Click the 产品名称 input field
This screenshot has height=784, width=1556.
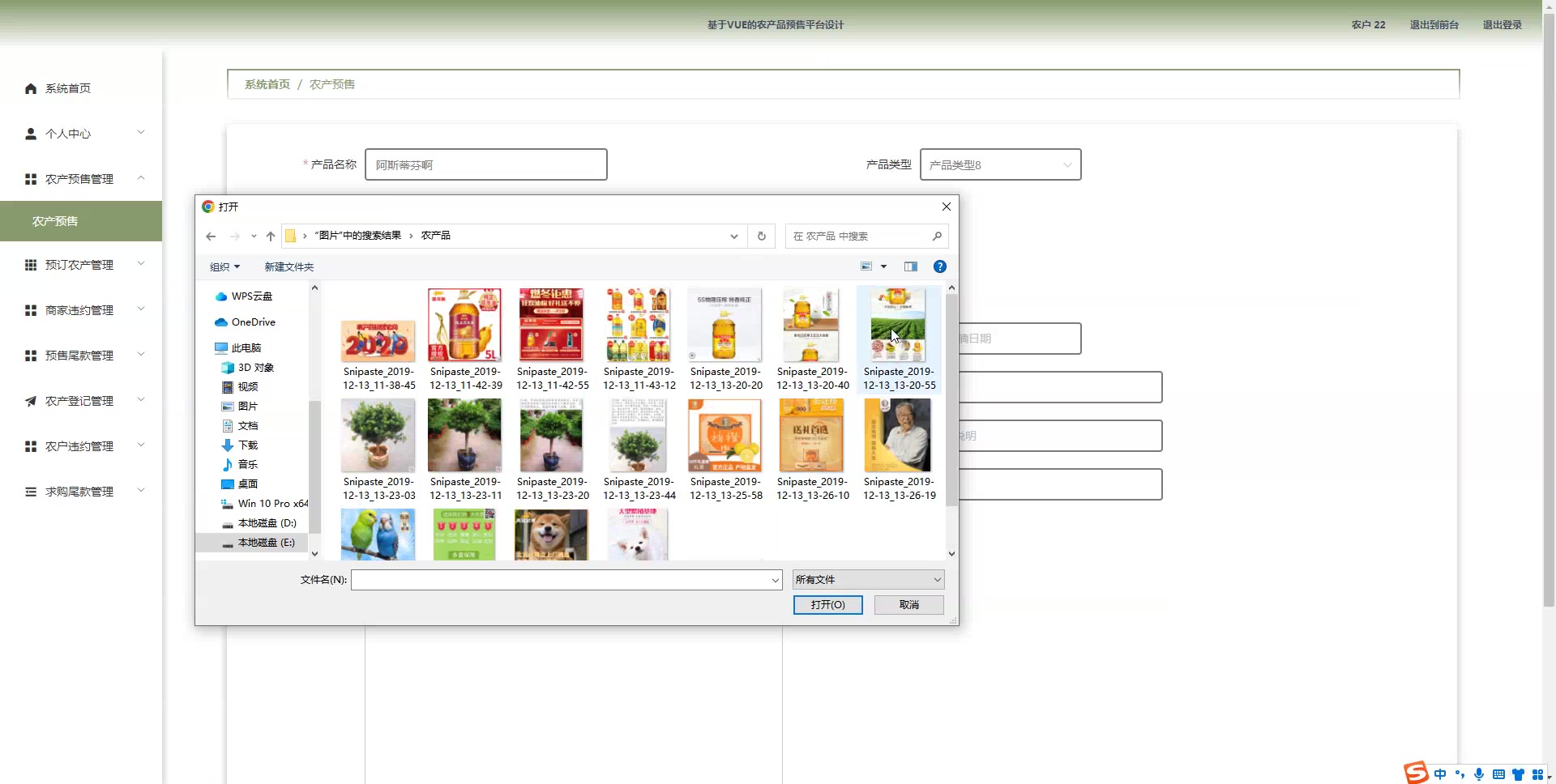(x=486, y=164)
